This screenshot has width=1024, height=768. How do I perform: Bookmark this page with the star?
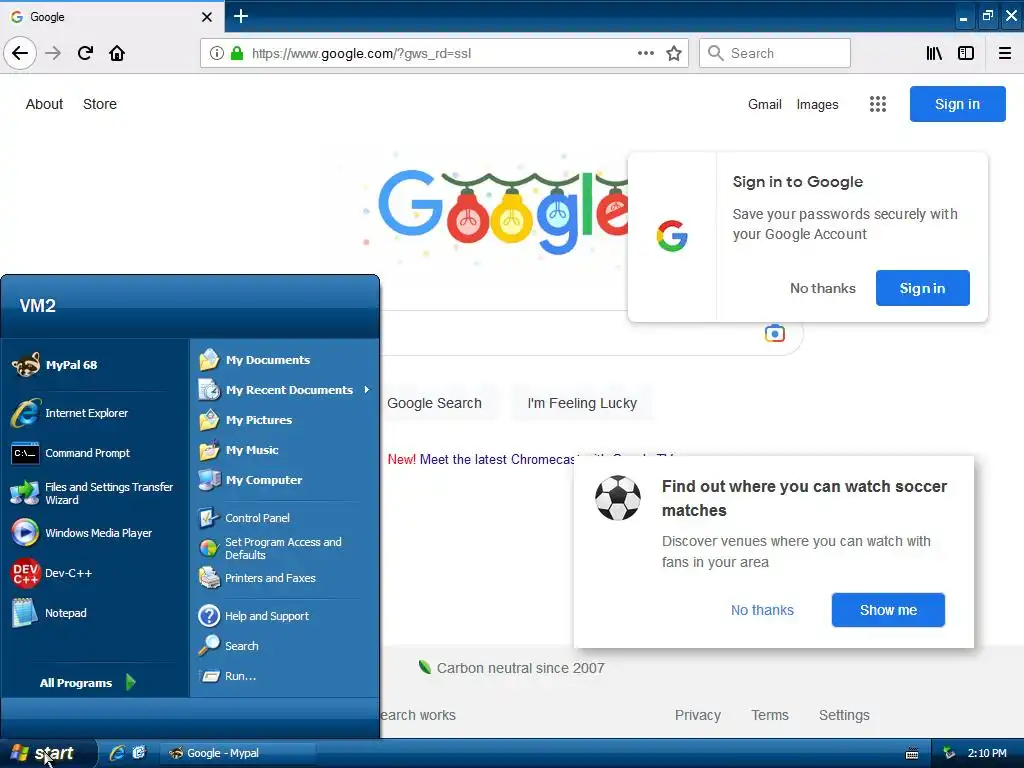click(x=674, y=53)
